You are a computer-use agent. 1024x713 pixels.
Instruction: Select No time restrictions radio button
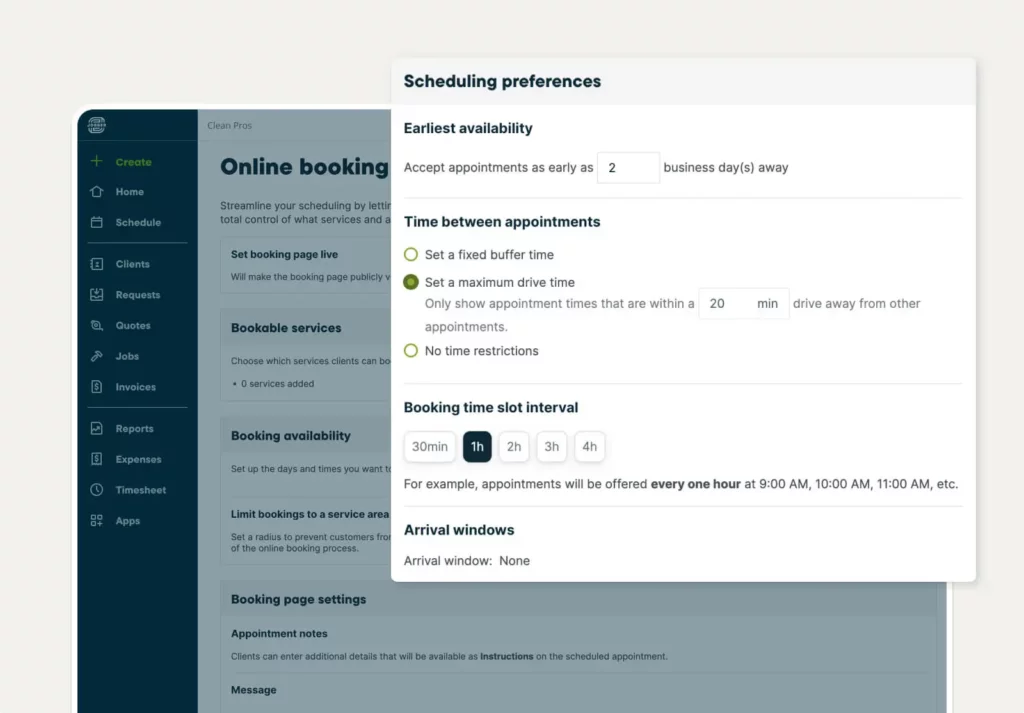(411, 351)
